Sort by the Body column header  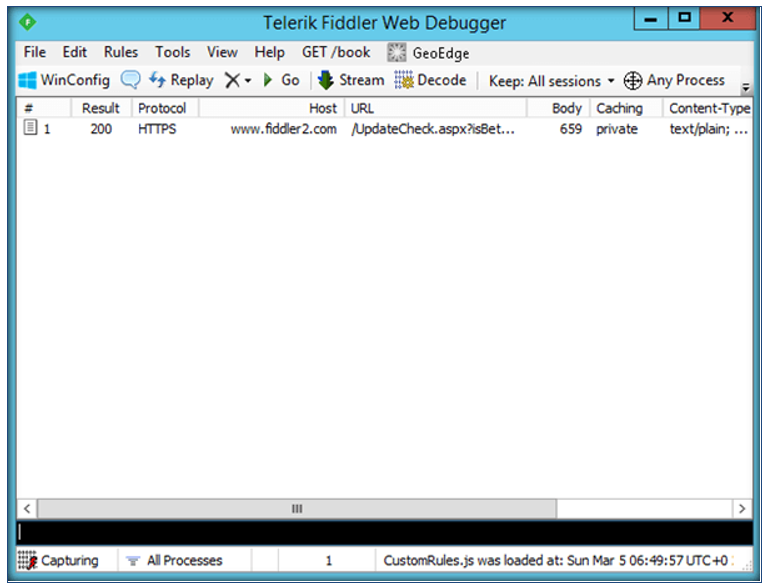click(x=558, y=108)
